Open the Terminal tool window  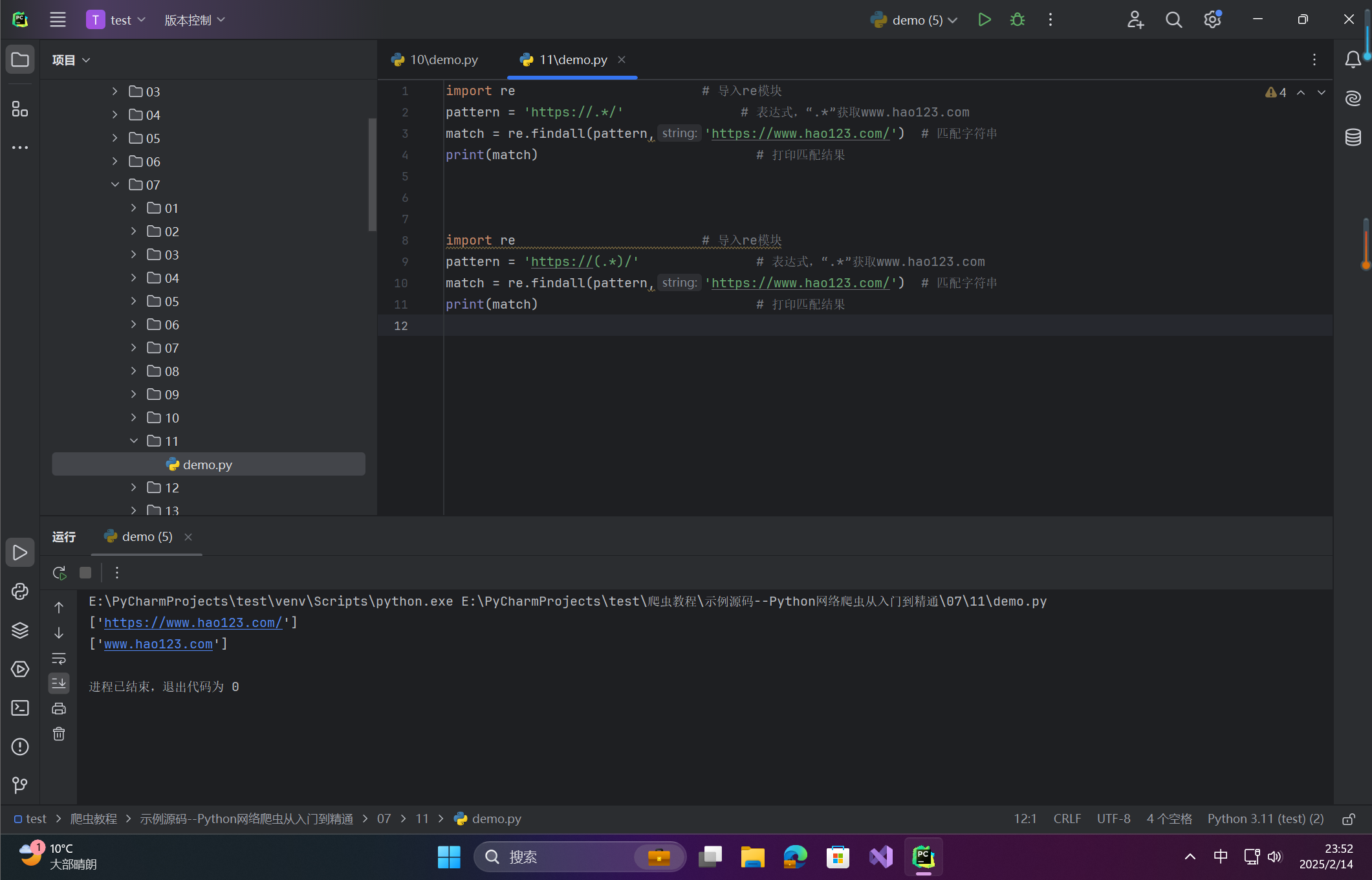click(x=20, y=708)
